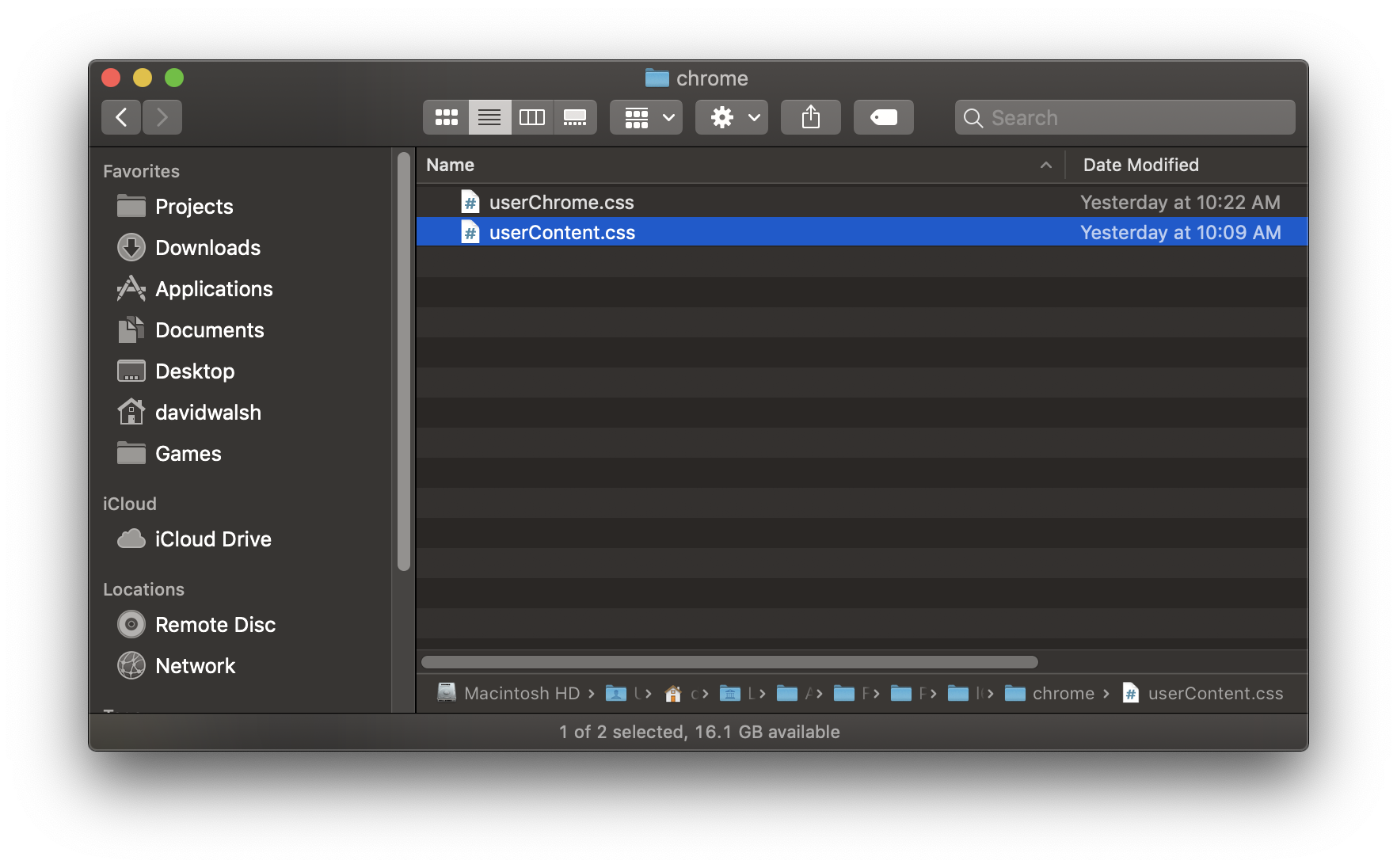Screen dimensions: 1397x868
Task: Click userChrome.css date Yesterday at 10:22 AM
Action: (x=1180, y=203)
